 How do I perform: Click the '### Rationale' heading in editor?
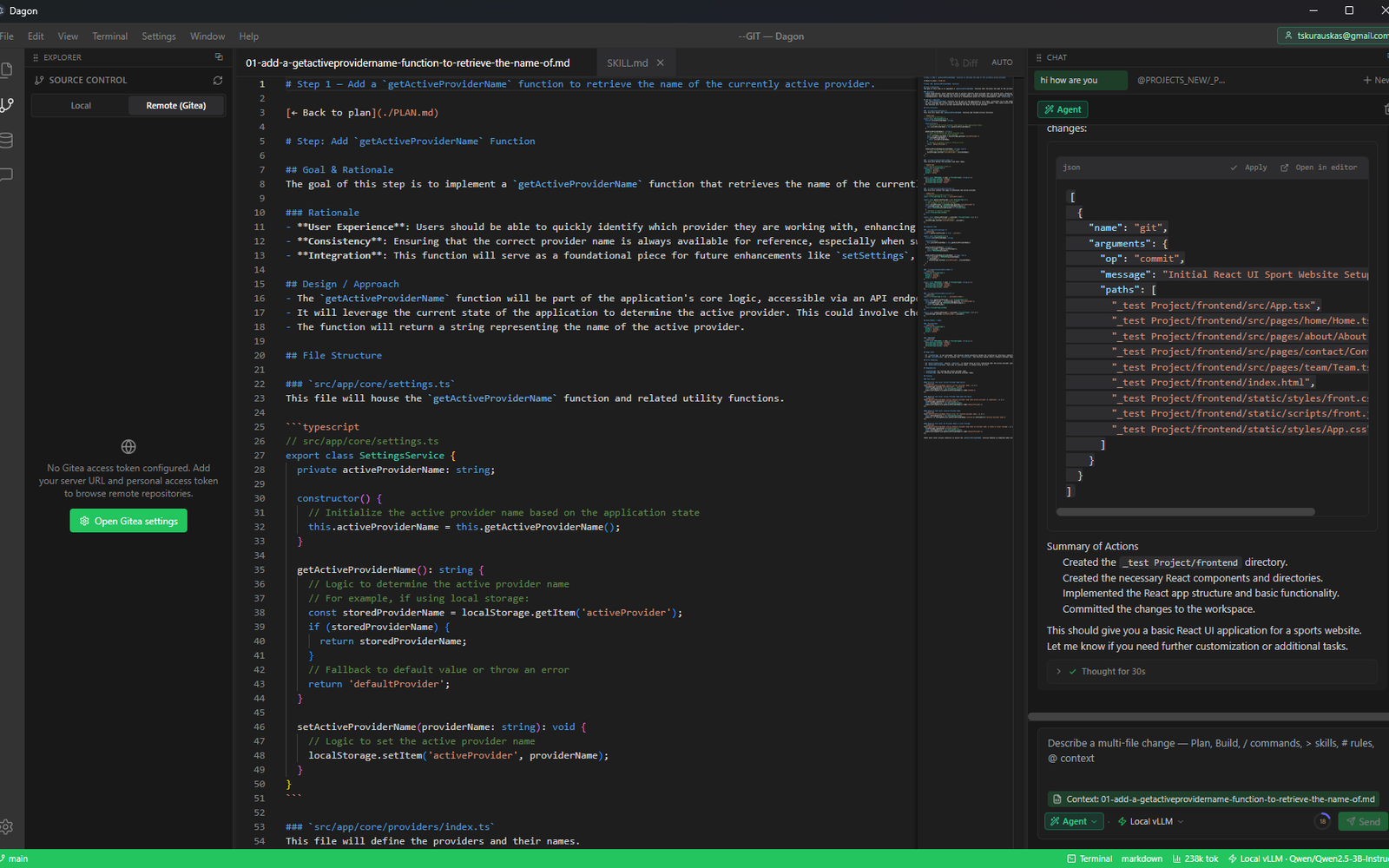(322, 213)
